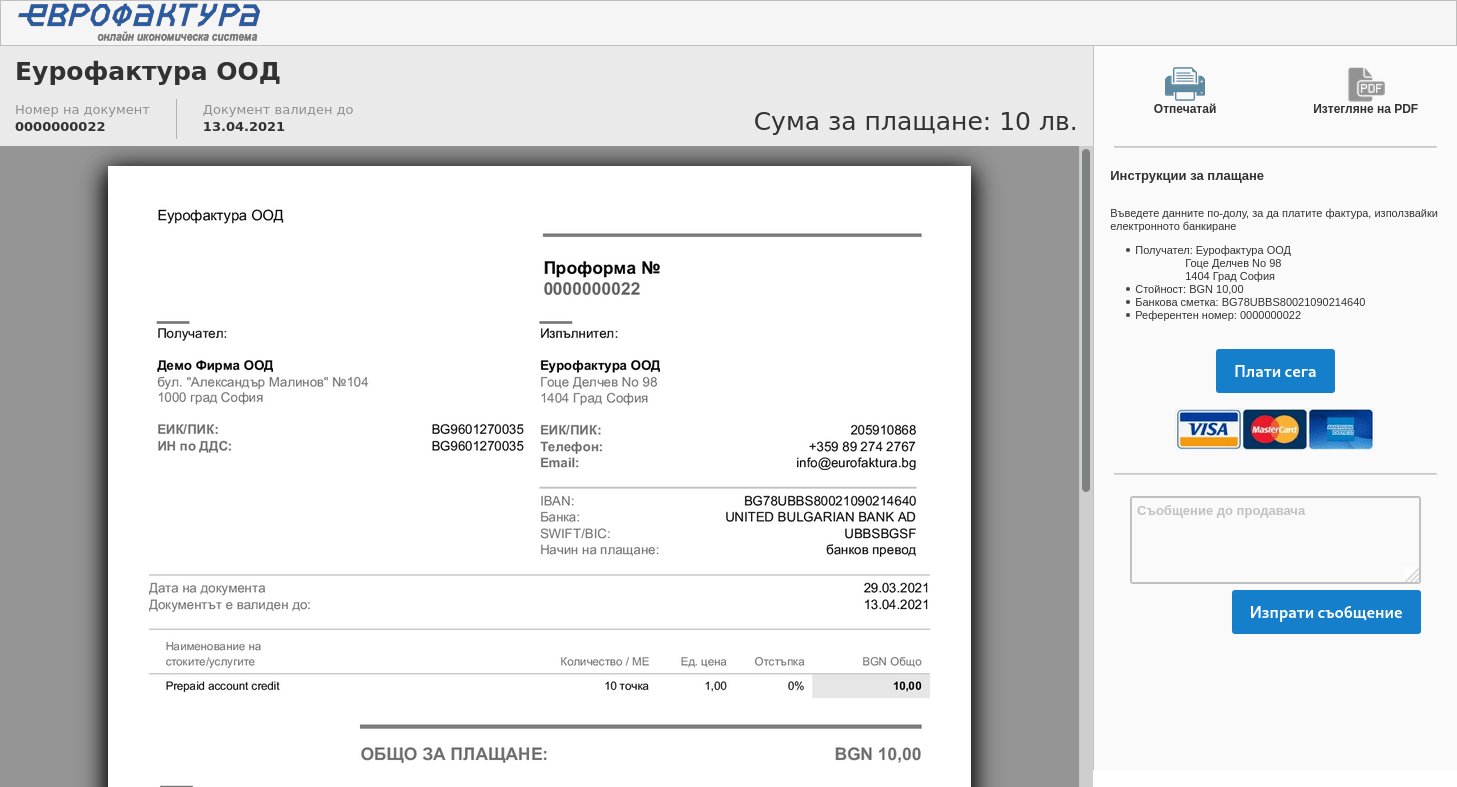Select the American Express logo
Viewport: 1457px width, 787px height.
1340,429
